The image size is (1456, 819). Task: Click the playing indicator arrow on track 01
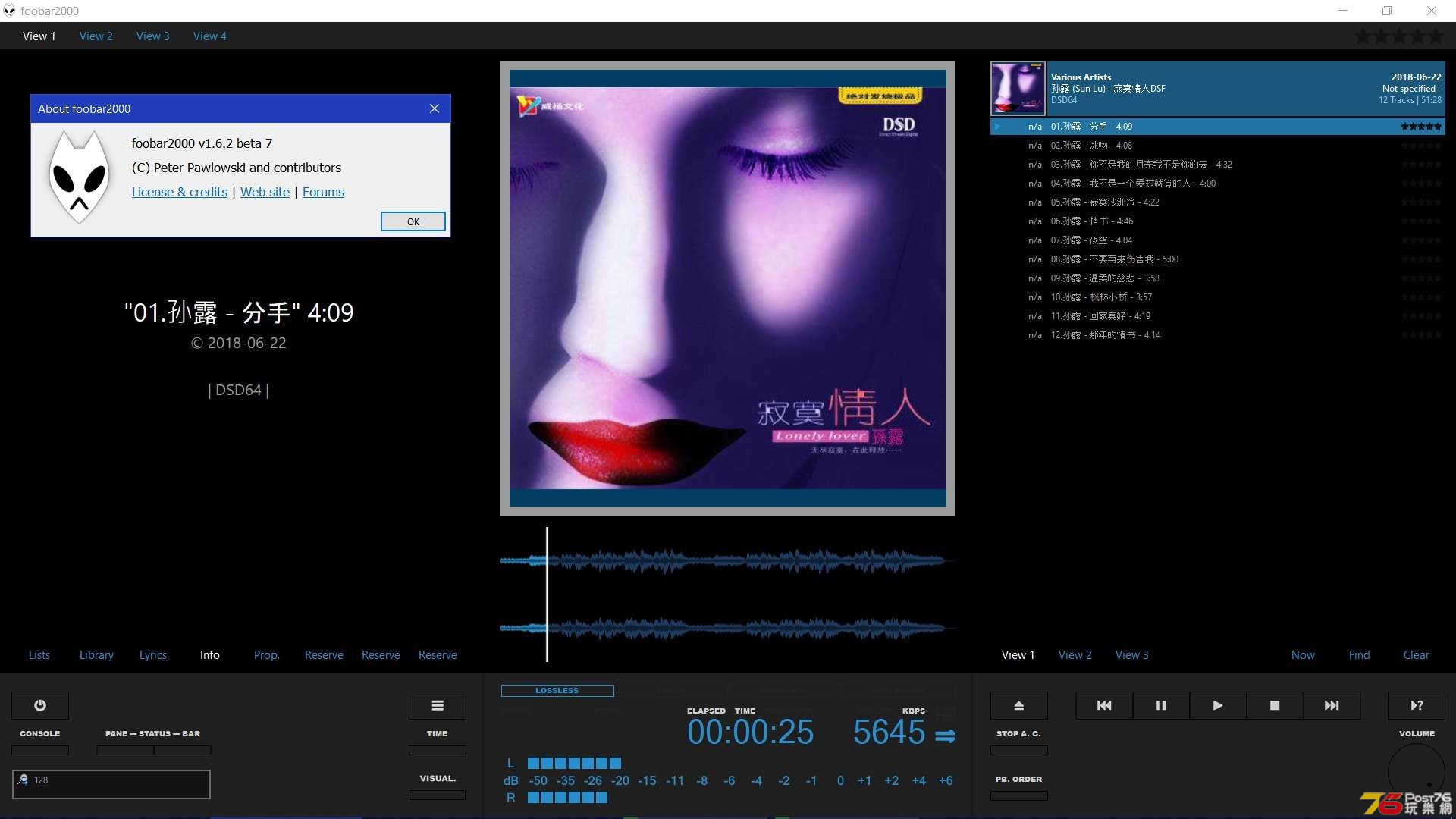[998, 127]
